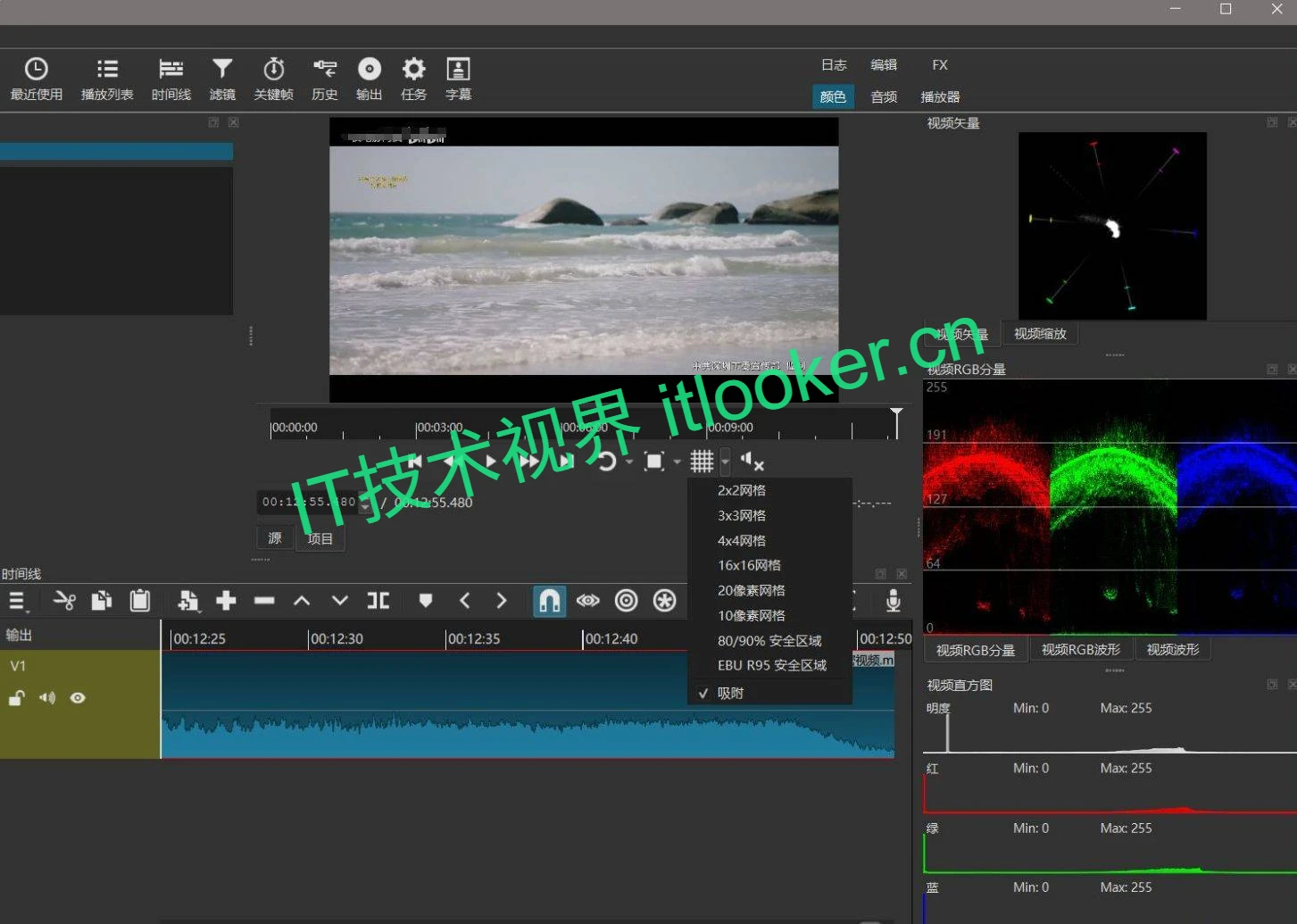Open the 关键帧 (Keyframes) panel
Image resolution: width=1297 pixels, height=924 pixels.
(273, 78)
